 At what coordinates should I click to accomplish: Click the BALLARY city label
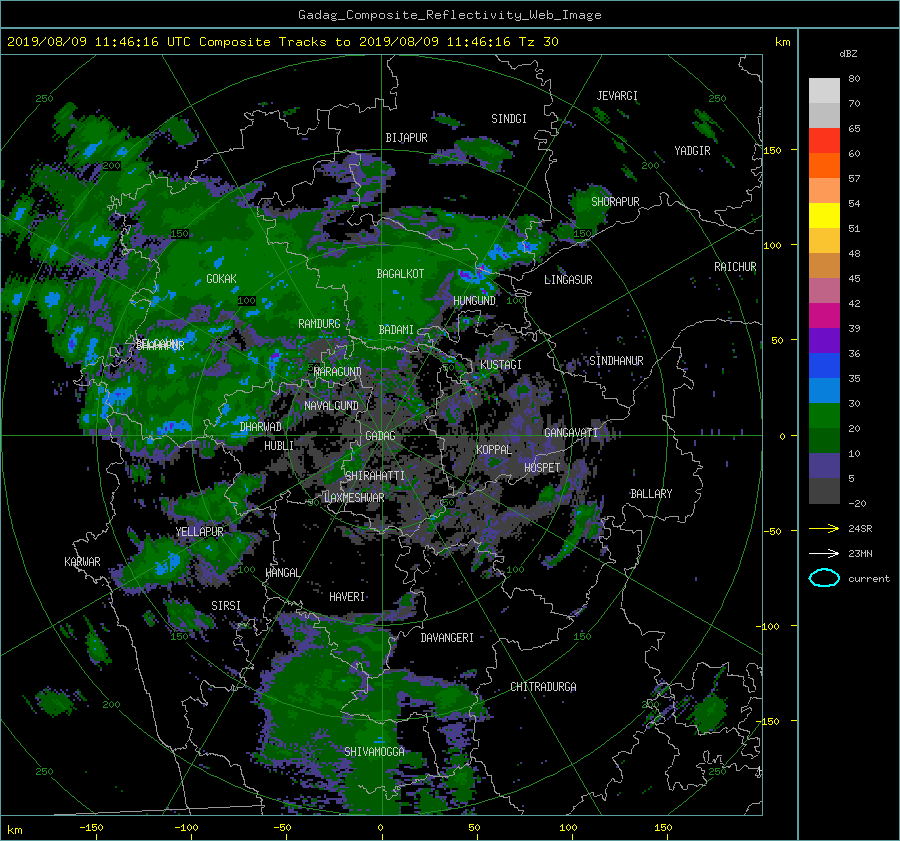pos(651,494)
